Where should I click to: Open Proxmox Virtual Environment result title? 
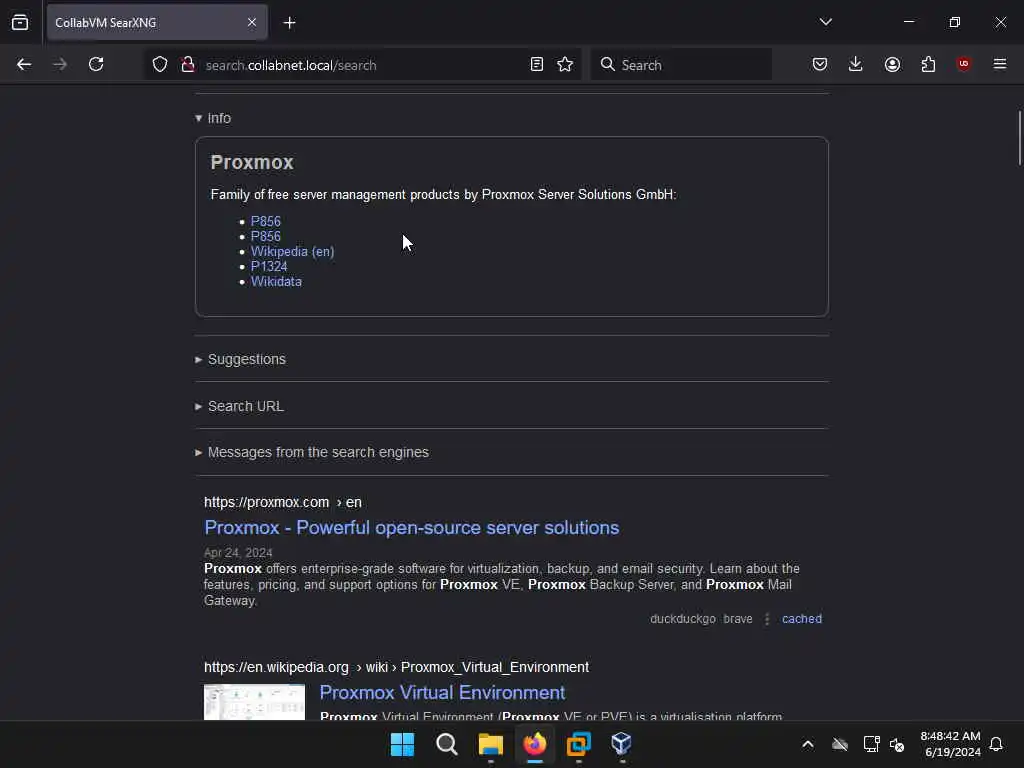(x=442, y=692)
